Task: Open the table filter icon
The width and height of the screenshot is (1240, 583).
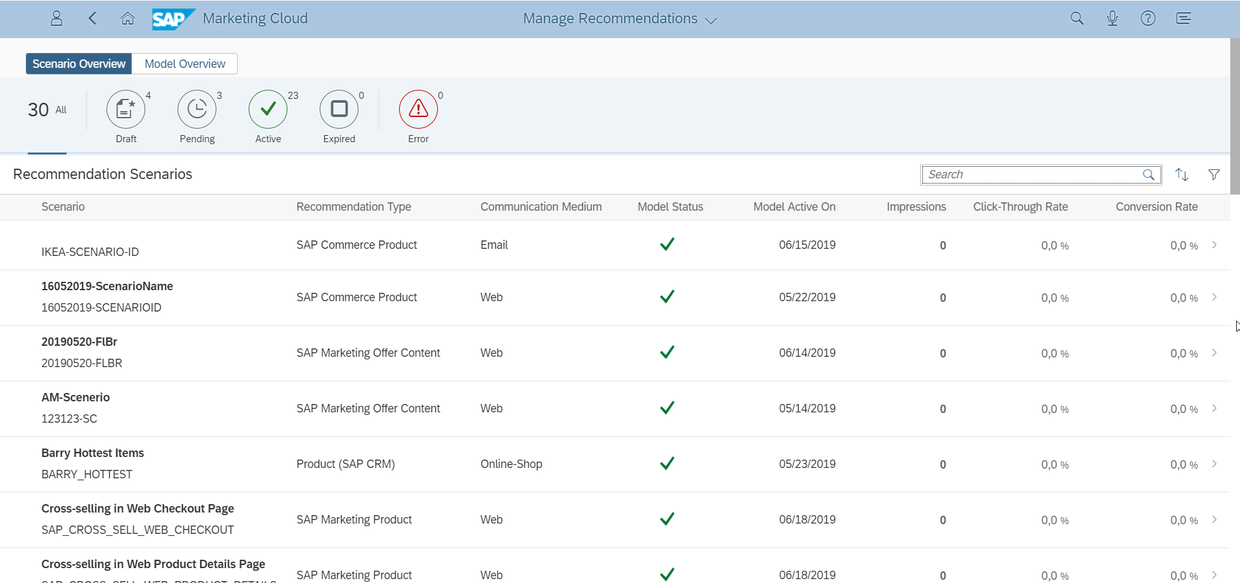Action: [1214, 175]
